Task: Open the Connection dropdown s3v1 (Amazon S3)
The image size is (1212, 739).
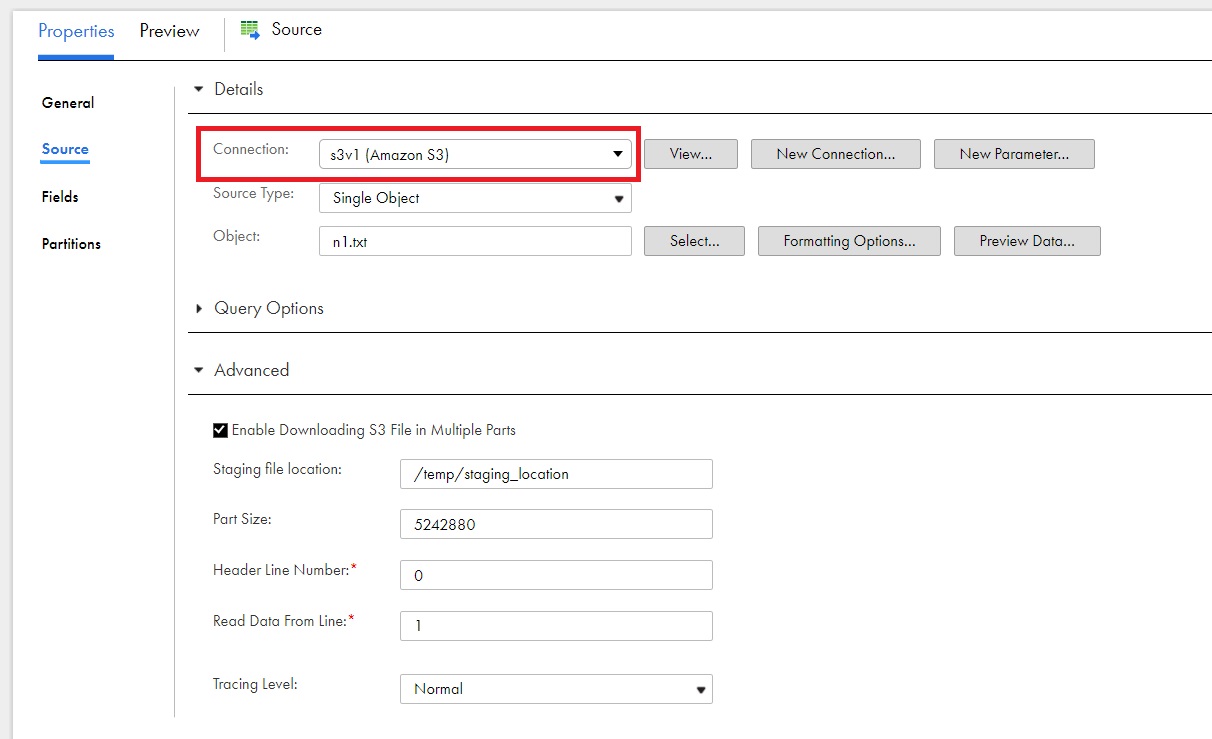Action: 475,154
